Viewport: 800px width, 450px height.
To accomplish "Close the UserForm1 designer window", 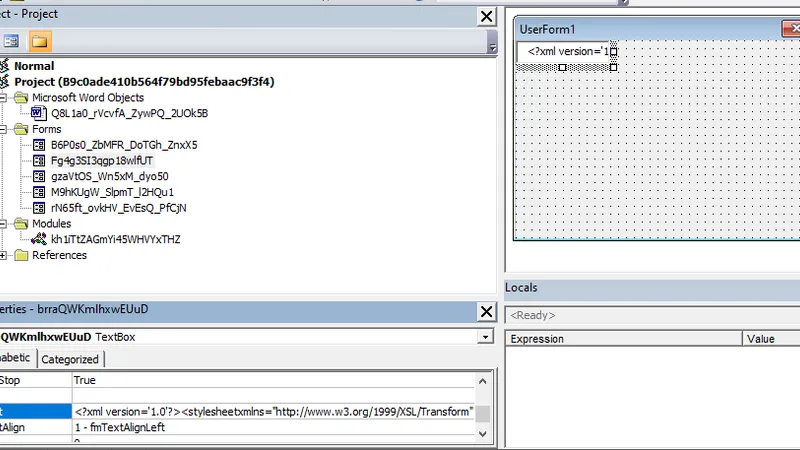I will coord(792,29).
